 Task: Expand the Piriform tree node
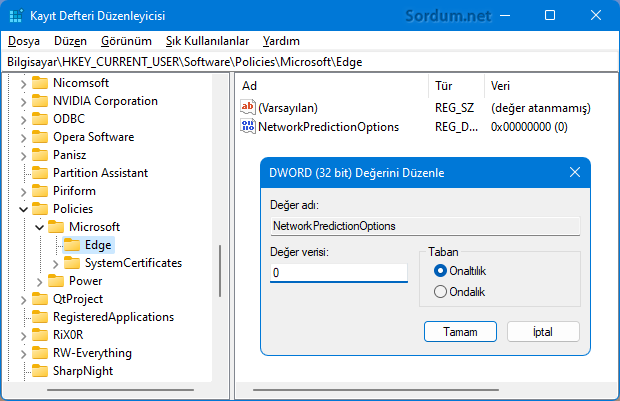[23, 191]
